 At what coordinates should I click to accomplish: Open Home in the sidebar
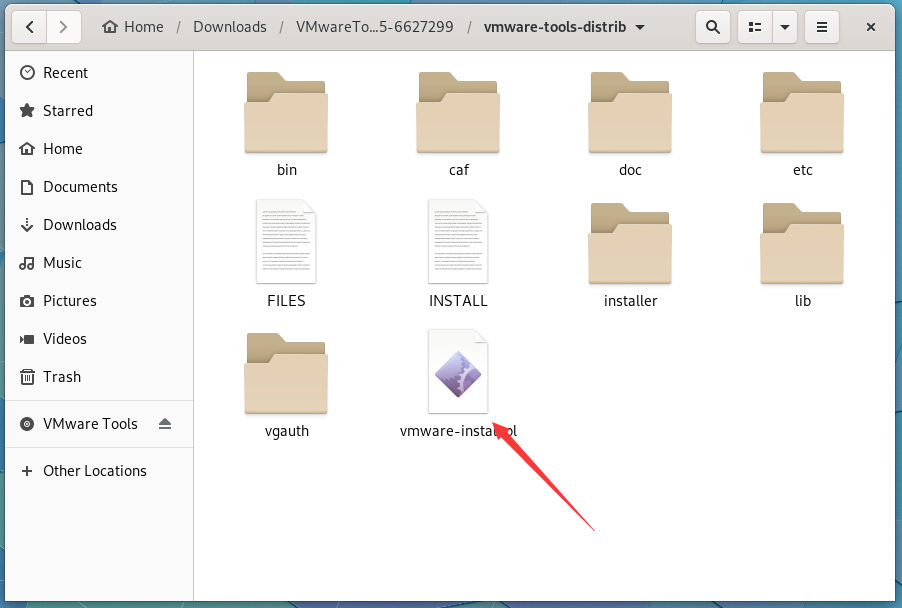99,148
